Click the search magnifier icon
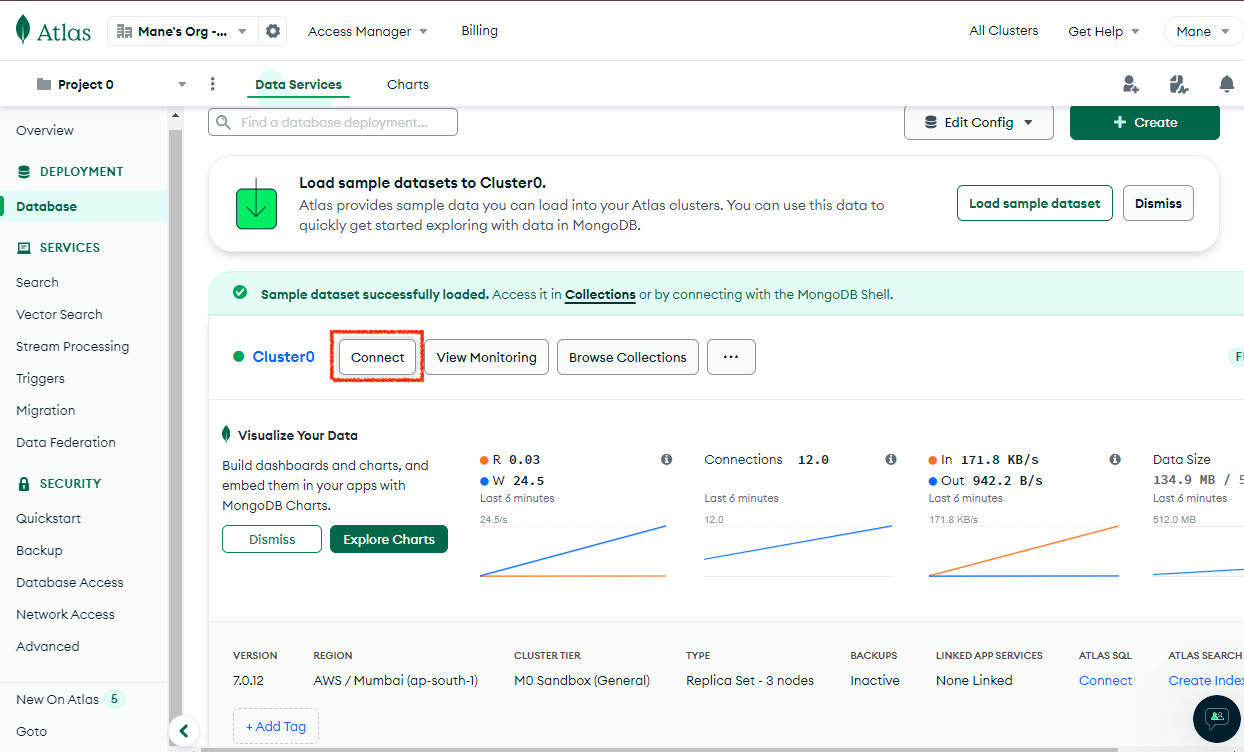 222,122
